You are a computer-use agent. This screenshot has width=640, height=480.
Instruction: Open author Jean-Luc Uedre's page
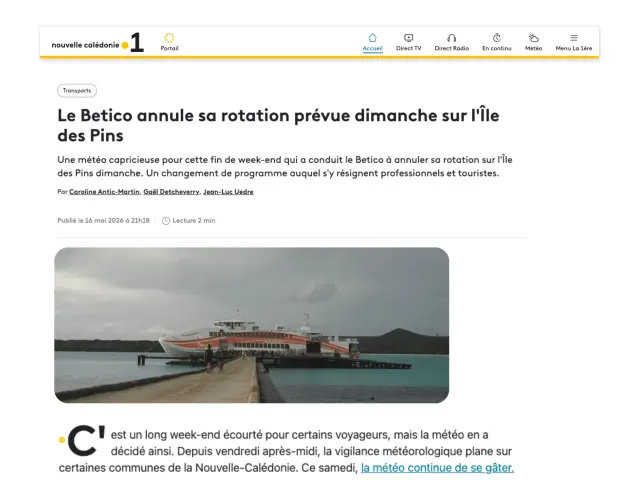click(228, 192)
